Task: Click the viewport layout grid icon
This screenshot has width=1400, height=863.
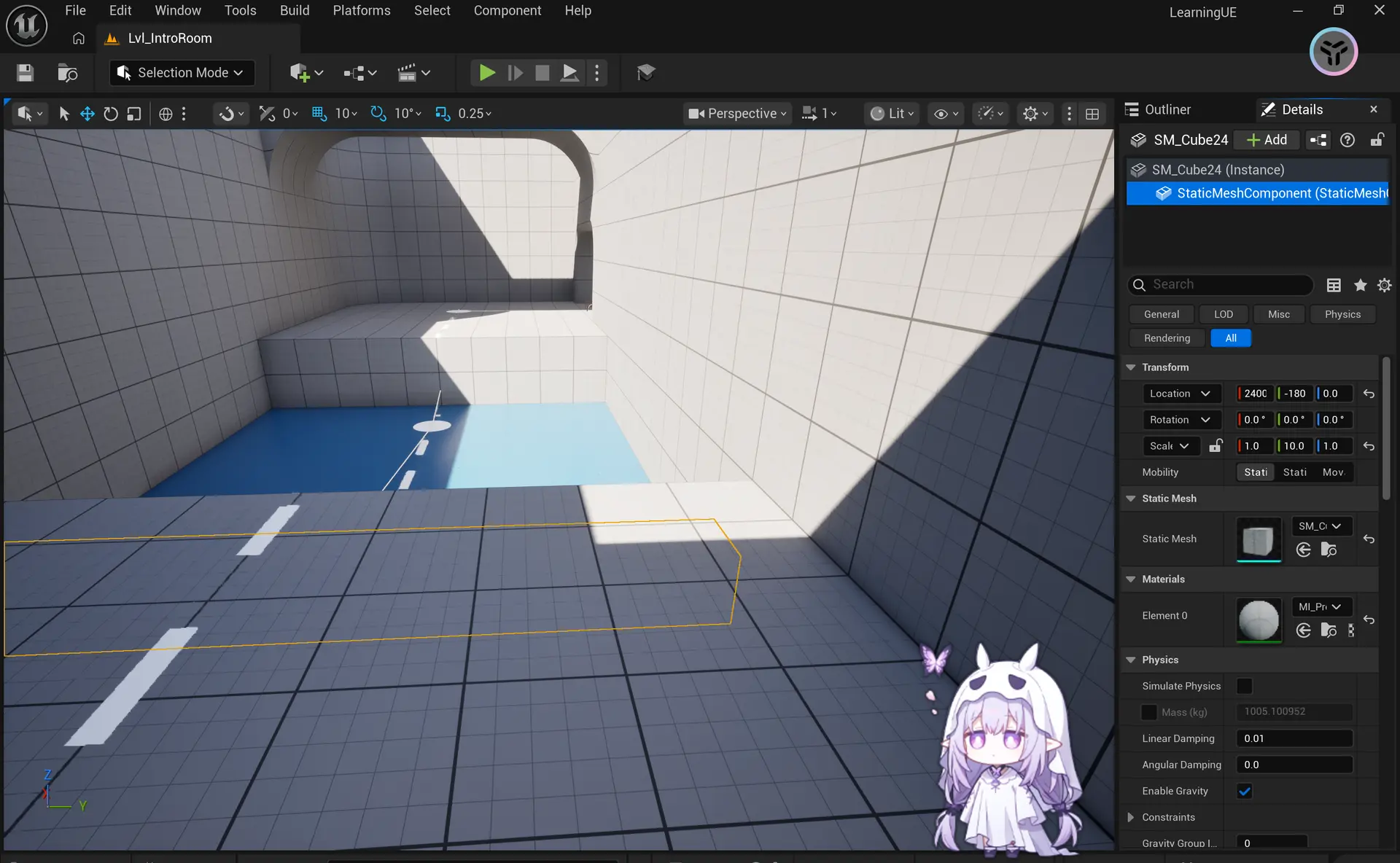Action: pyautogui.click(x=1092, y=114)
